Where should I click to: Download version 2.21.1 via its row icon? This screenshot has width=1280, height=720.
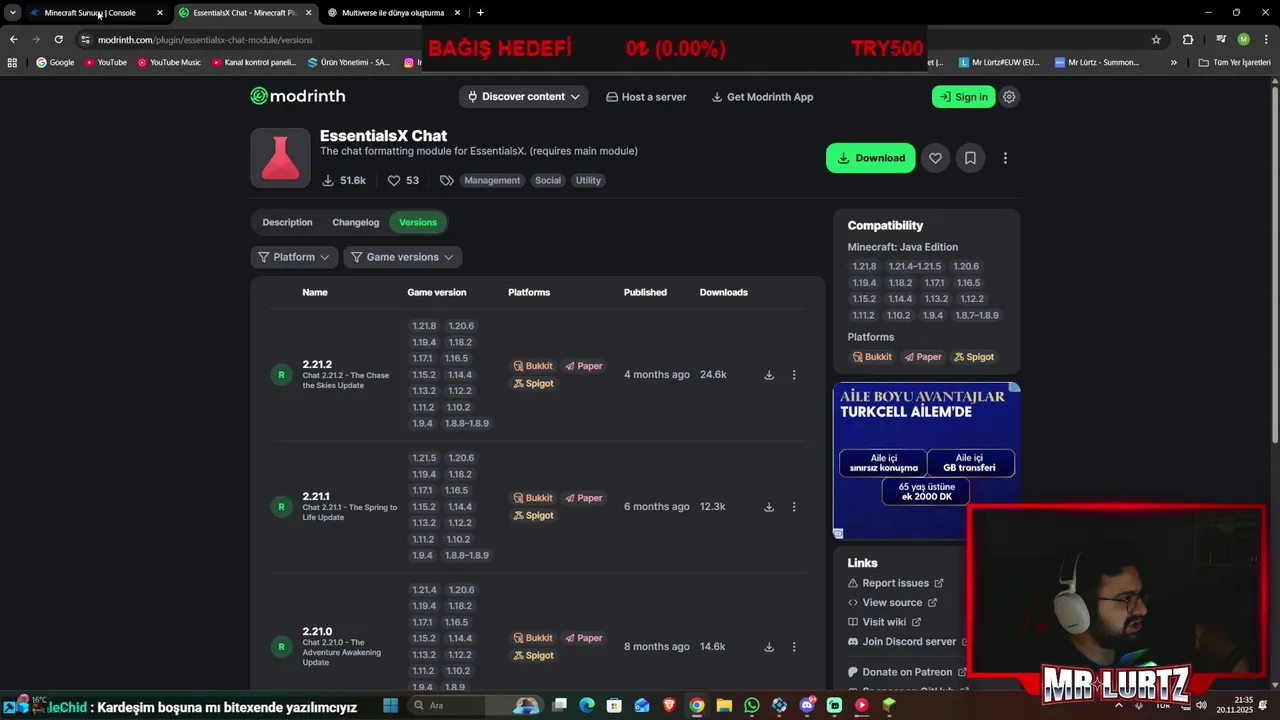[769, 507]
